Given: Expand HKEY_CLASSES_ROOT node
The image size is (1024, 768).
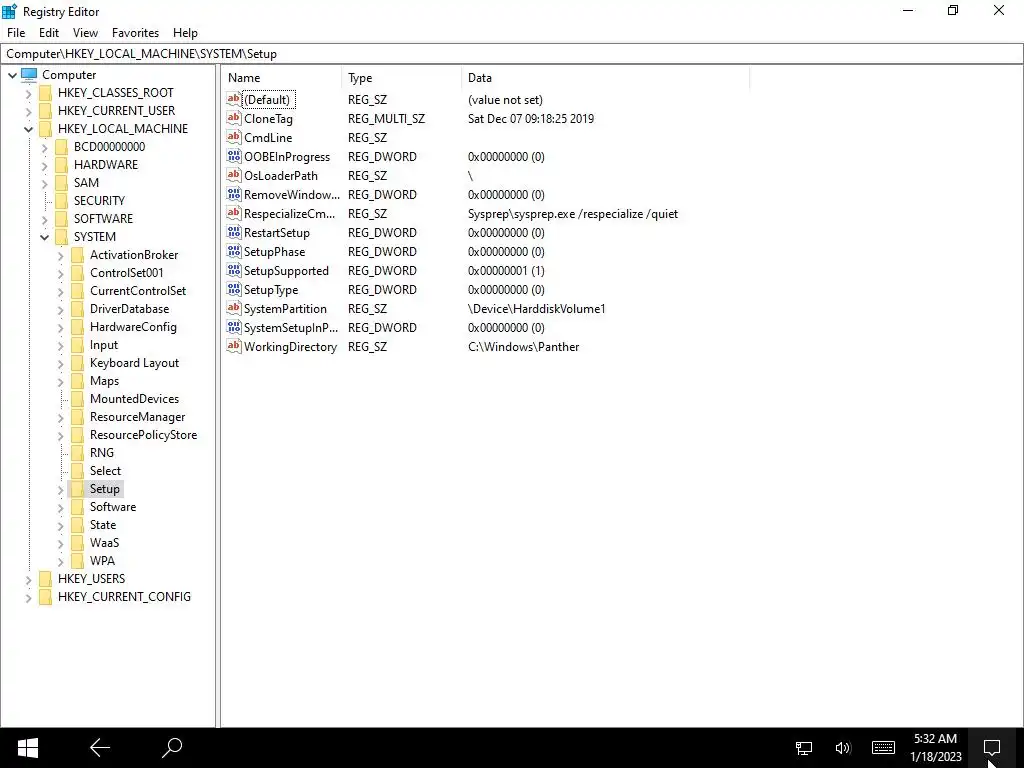Looking at the screenshot, I should [28, 93].
